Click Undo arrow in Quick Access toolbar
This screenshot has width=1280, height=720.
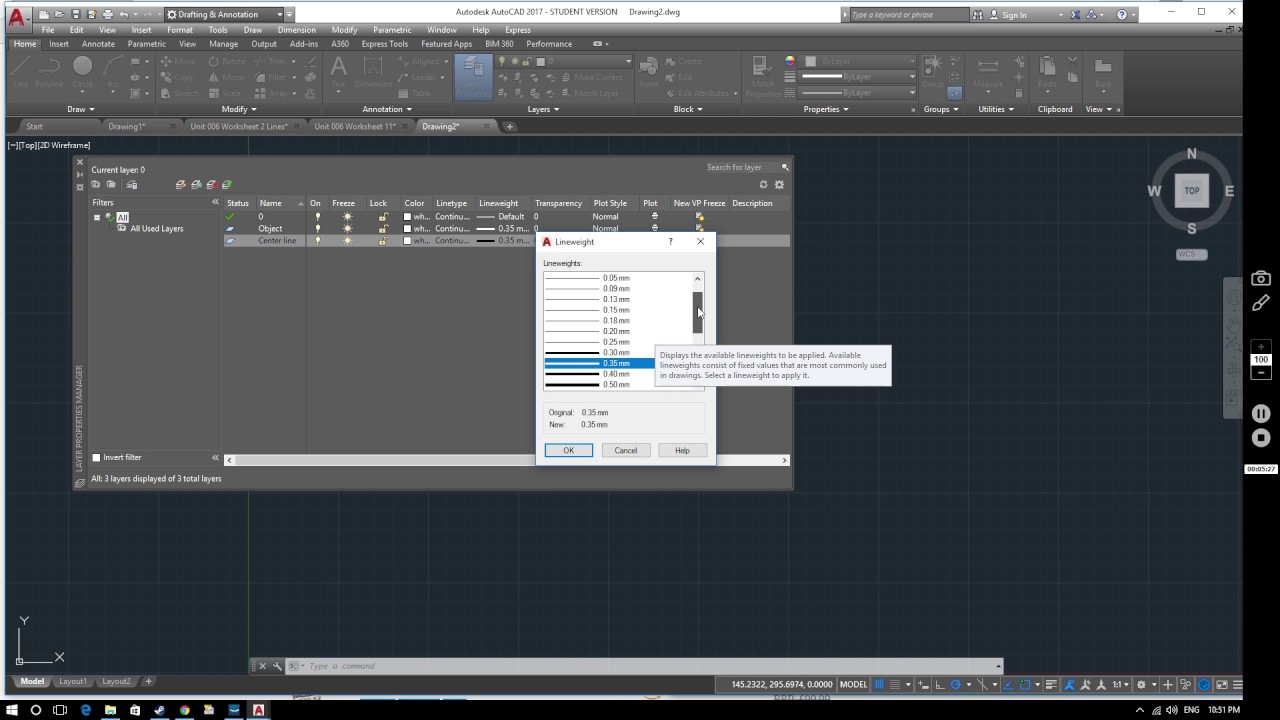point(124,15)
